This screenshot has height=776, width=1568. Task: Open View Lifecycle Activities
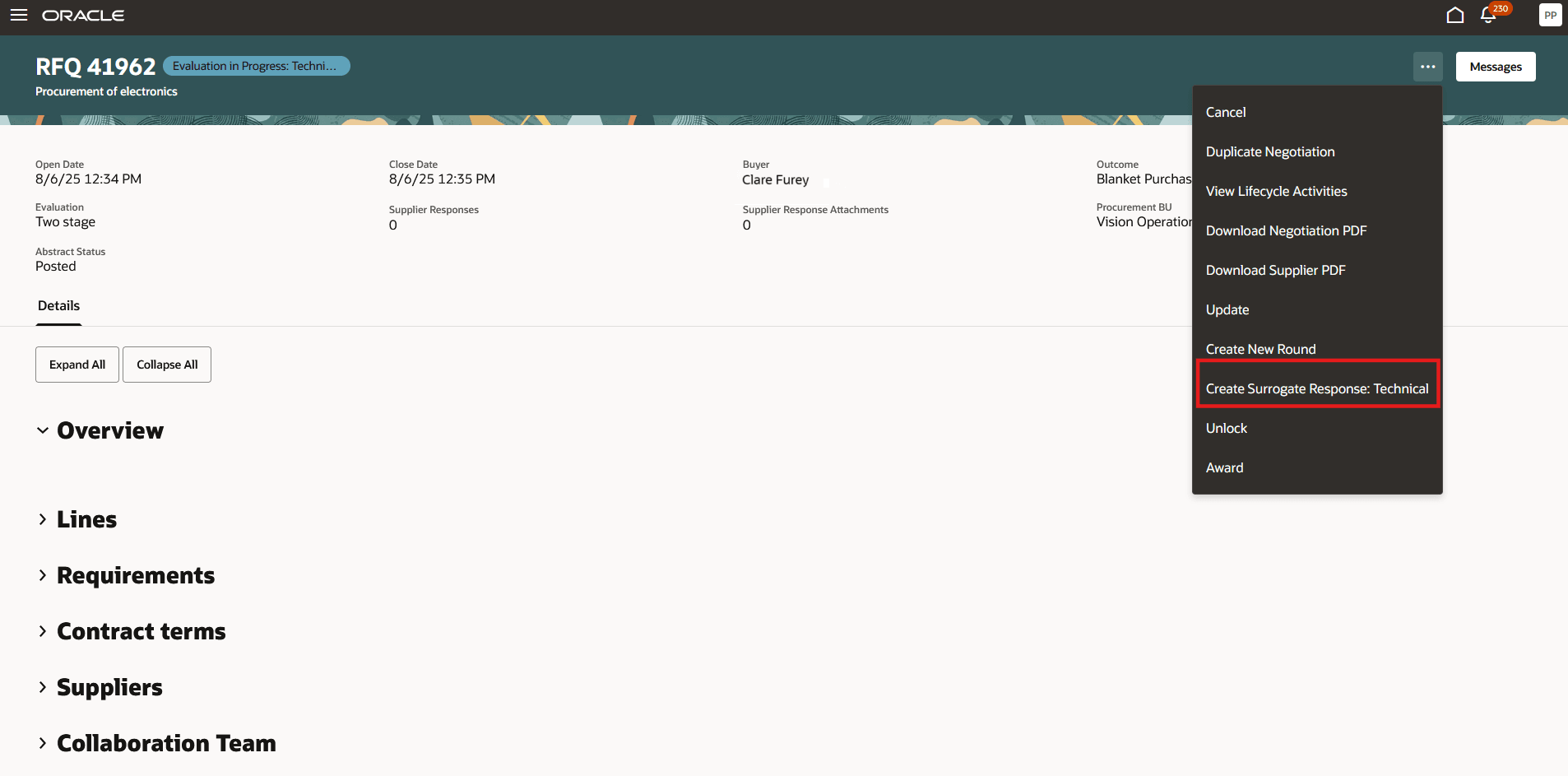(x=1316, y=191)
